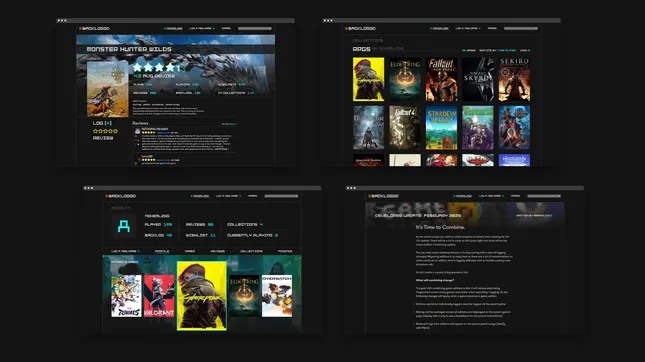Open Games menu in Monster Hunter window navbar

(x=226, y=28)
